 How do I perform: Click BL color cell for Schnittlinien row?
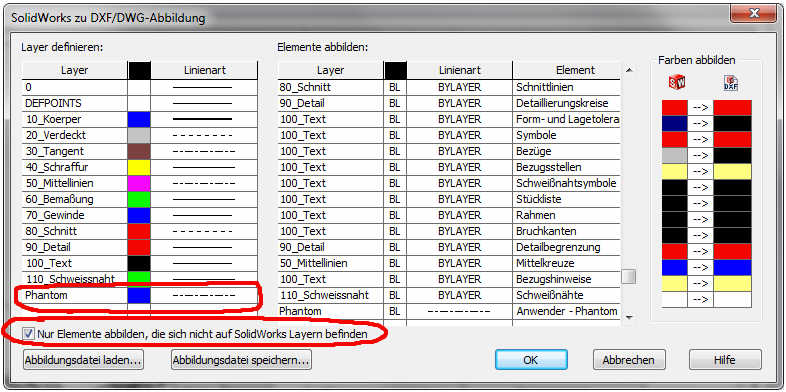[395, 87]
